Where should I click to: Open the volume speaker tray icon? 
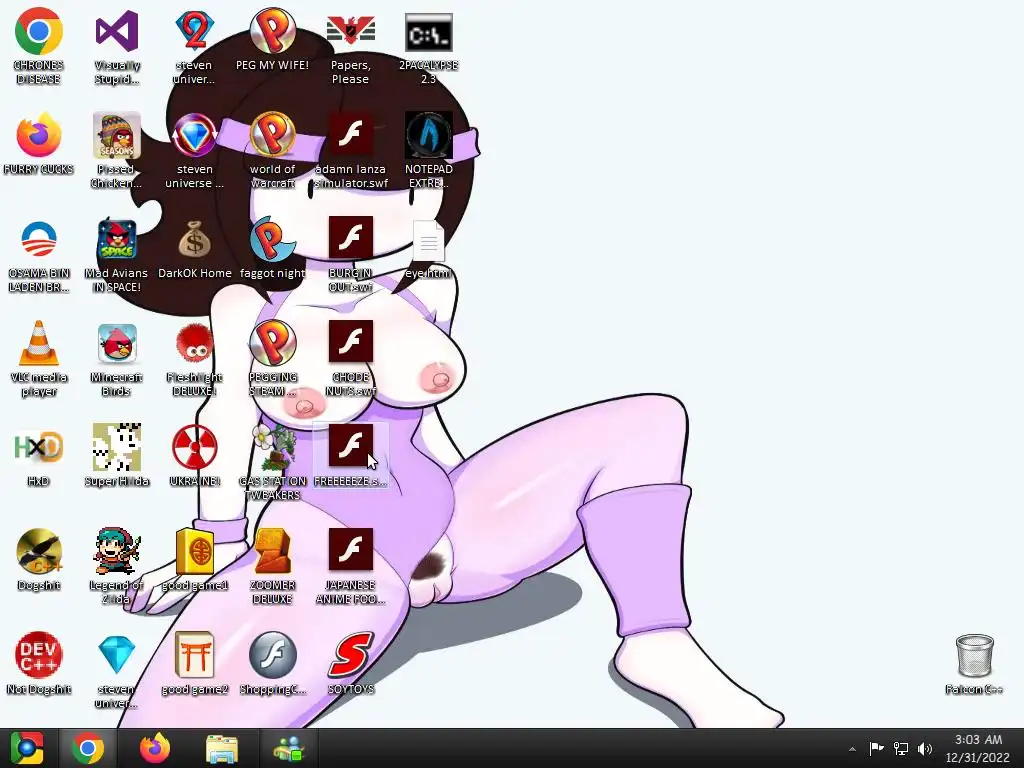925,748
